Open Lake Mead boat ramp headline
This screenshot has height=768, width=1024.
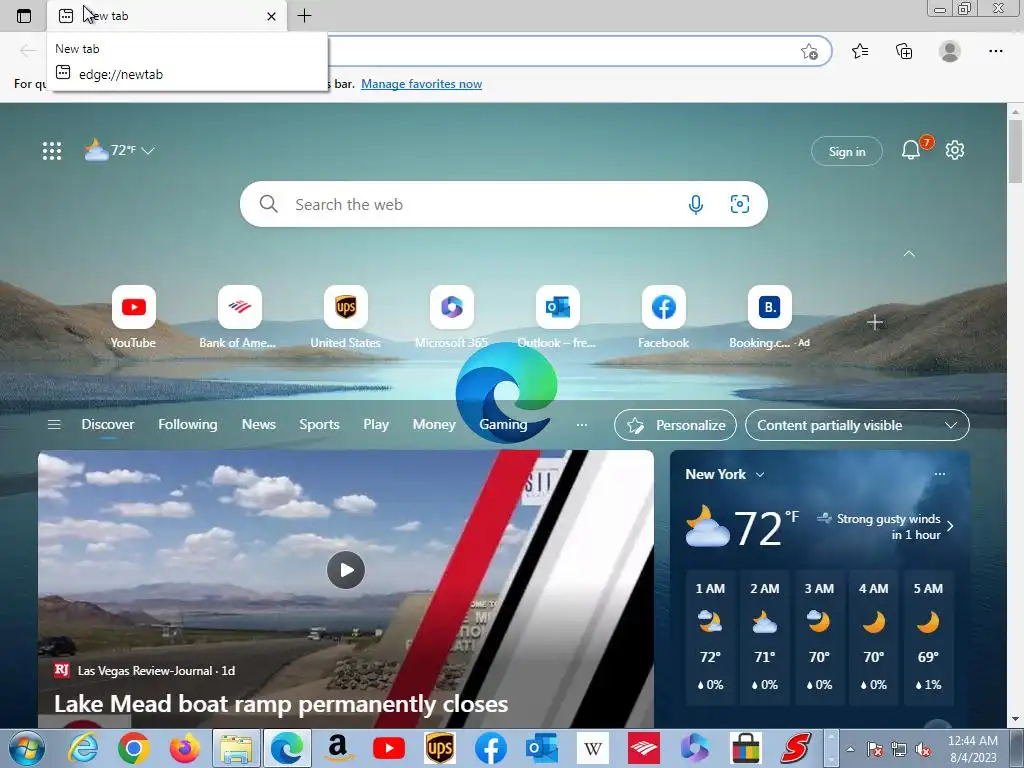point(281,704)
